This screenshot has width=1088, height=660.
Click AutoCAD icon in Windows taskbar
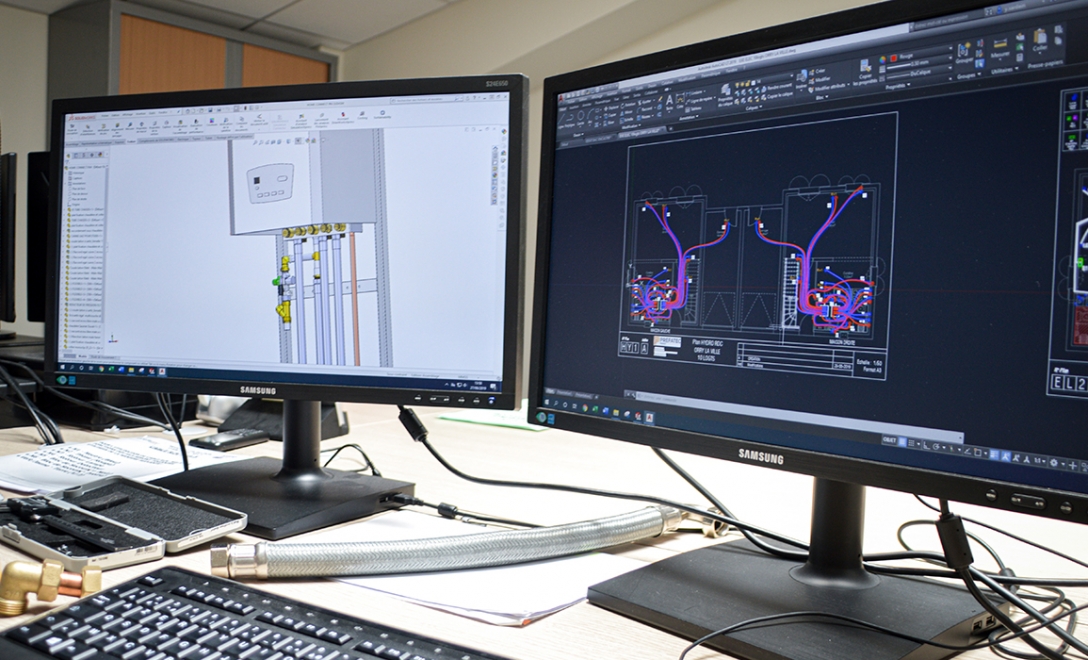point(647,419)
